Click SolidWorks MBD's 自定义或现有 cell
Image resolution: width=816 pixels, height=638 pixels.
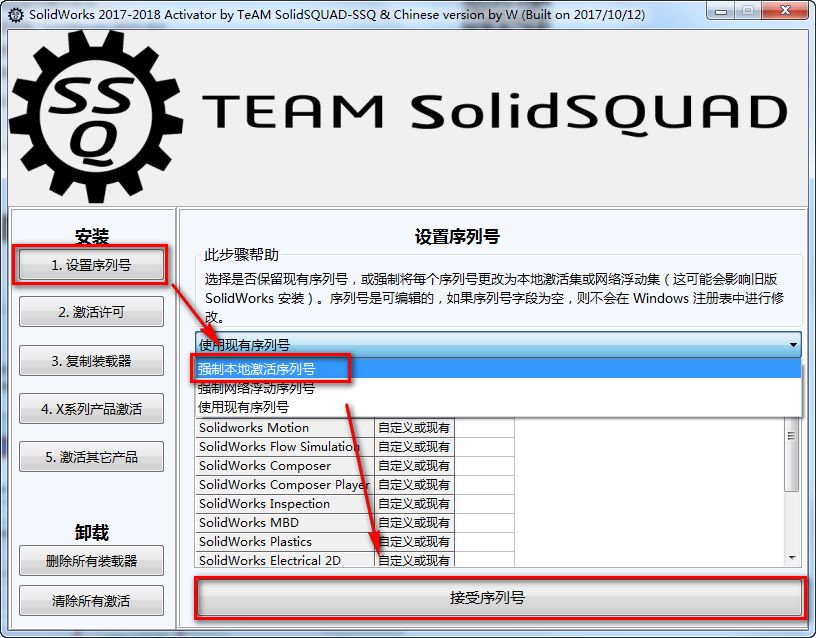(414, 522)
